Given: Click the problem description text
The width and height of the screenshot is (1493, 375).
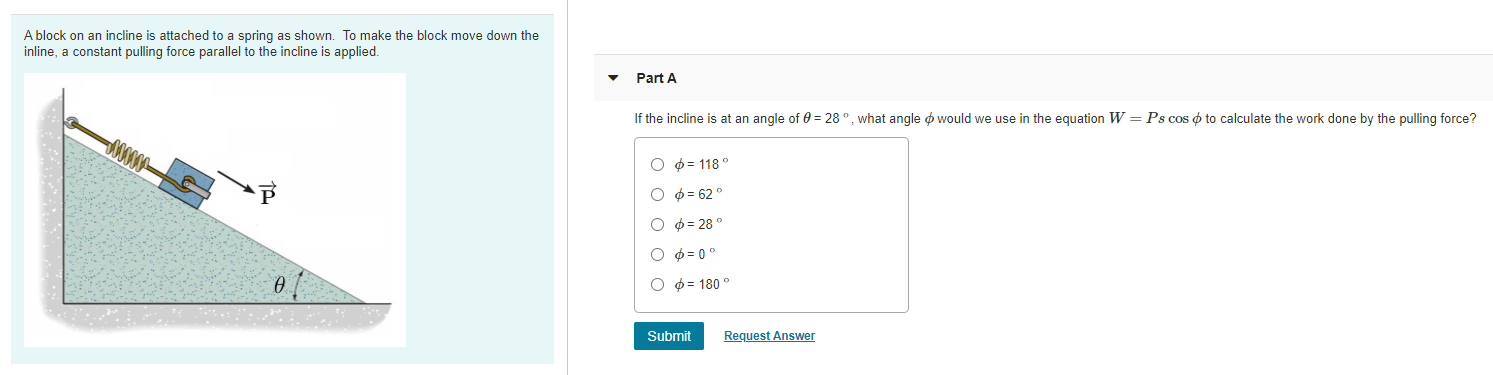Looking at the screenshot, I should (x=281, y=43).
